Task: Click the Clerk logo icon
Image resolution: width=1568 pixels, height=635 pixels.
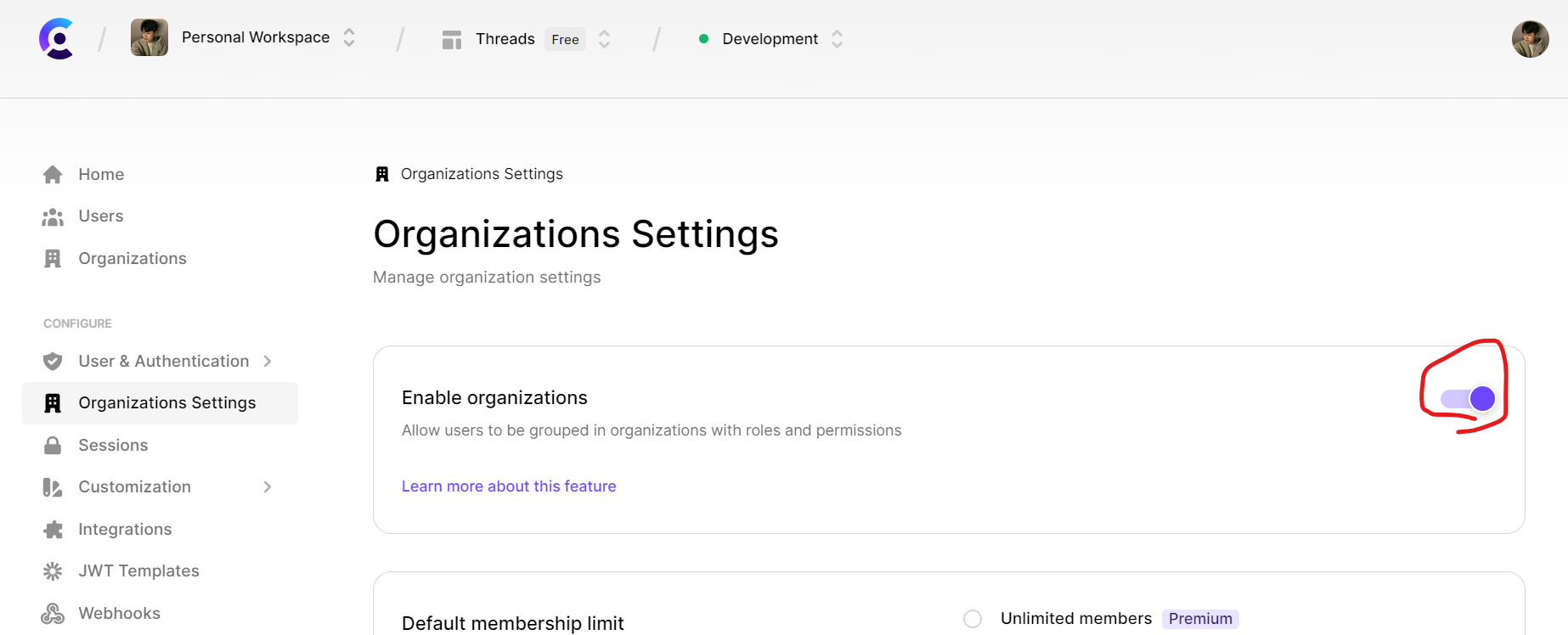Action: coord(57,38)
